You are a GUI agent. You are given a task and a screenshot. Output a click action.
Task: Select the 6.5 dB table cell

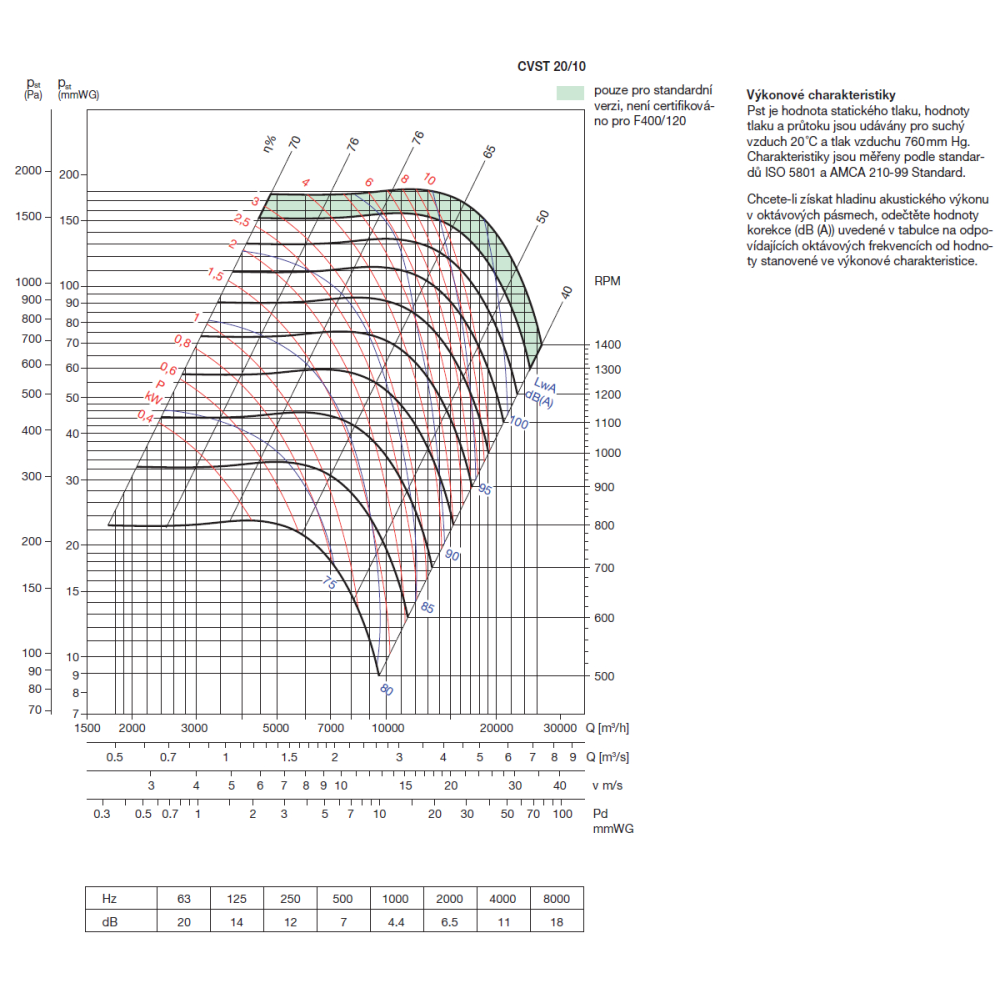click(x=450, y=920)
